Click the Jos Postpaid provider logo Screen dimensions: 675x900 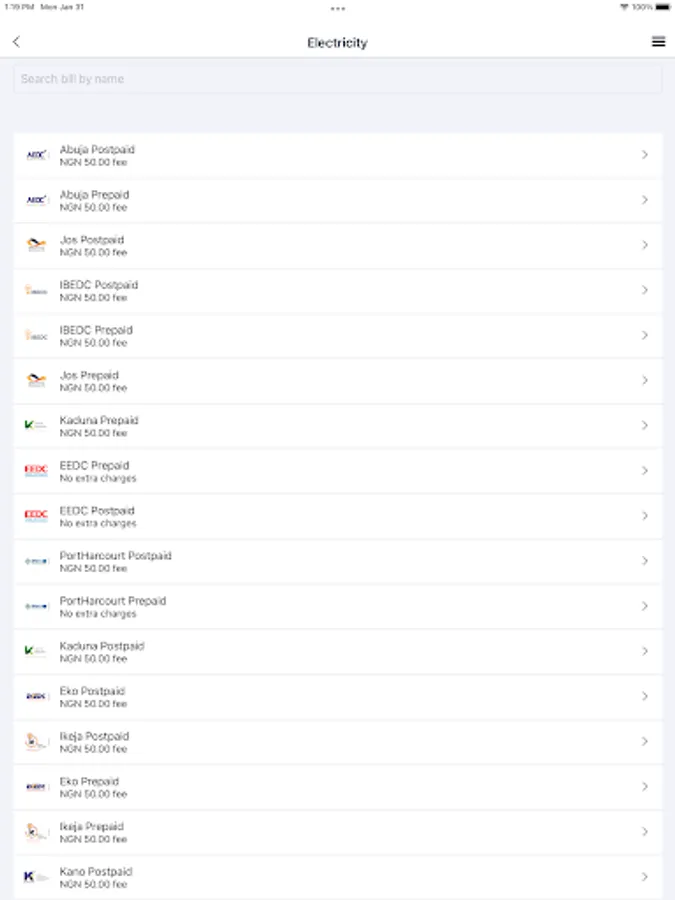tap(36, 245)
